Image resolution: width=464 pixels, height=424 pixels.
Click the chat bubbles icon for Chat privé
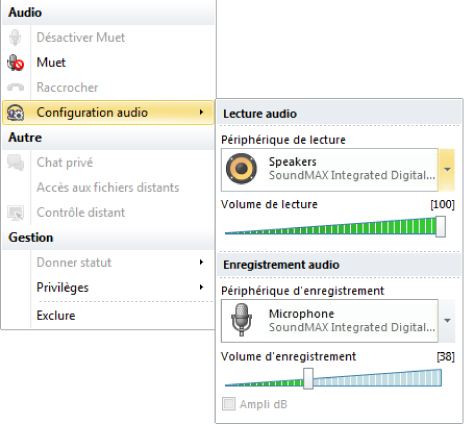15,162
